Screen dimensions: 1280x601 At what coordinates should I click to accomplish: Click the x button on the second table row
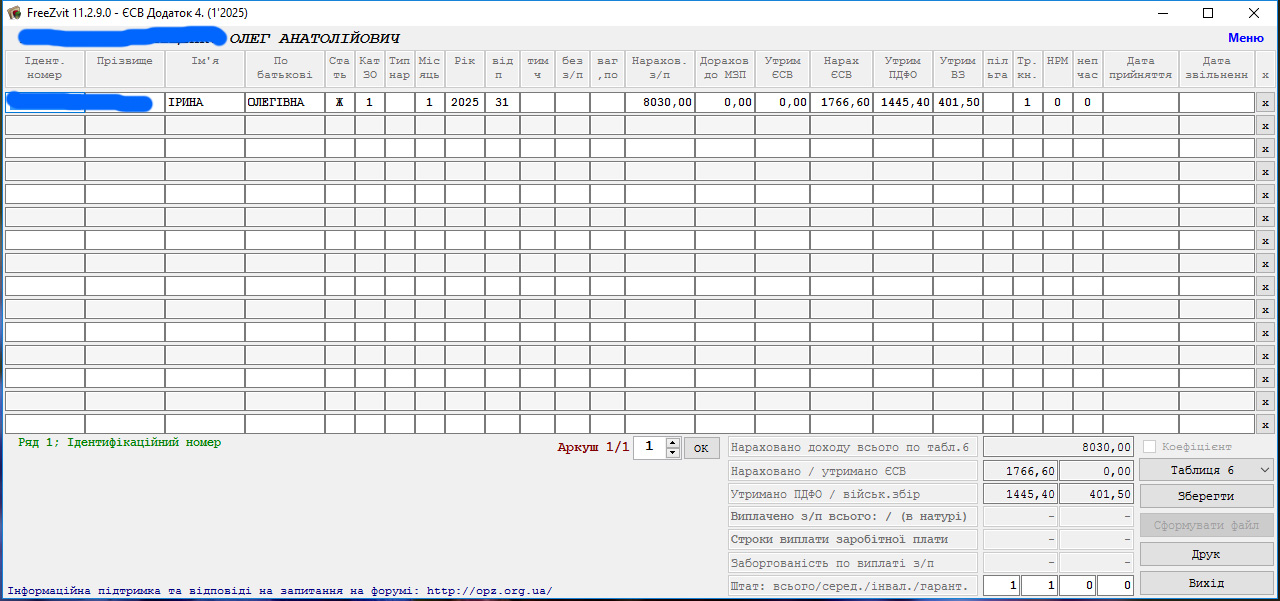(x=1265, y=126)
